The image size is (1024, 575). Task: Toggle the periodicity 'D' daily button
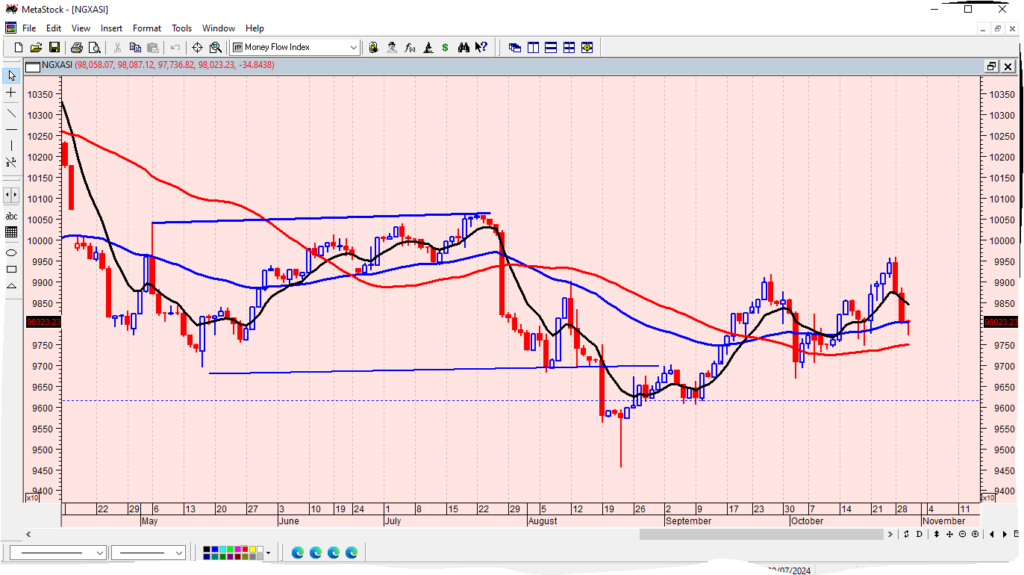919,535
